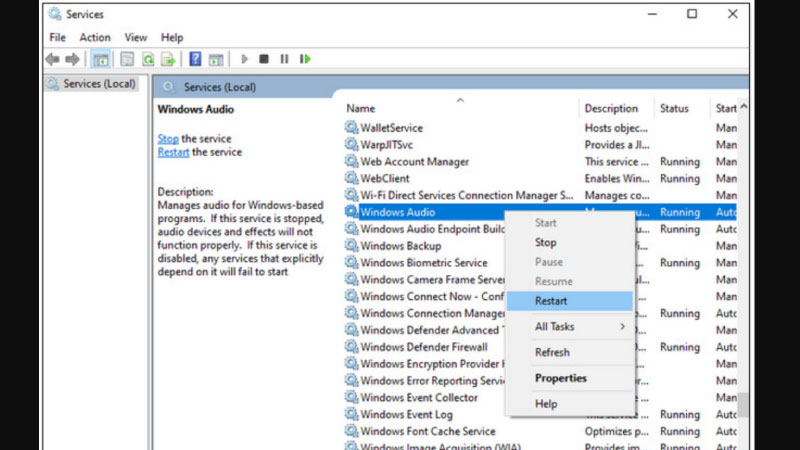Select the Windows Event Collector service
The height and width of the screenshot is (450, 800).
point(419,397)
